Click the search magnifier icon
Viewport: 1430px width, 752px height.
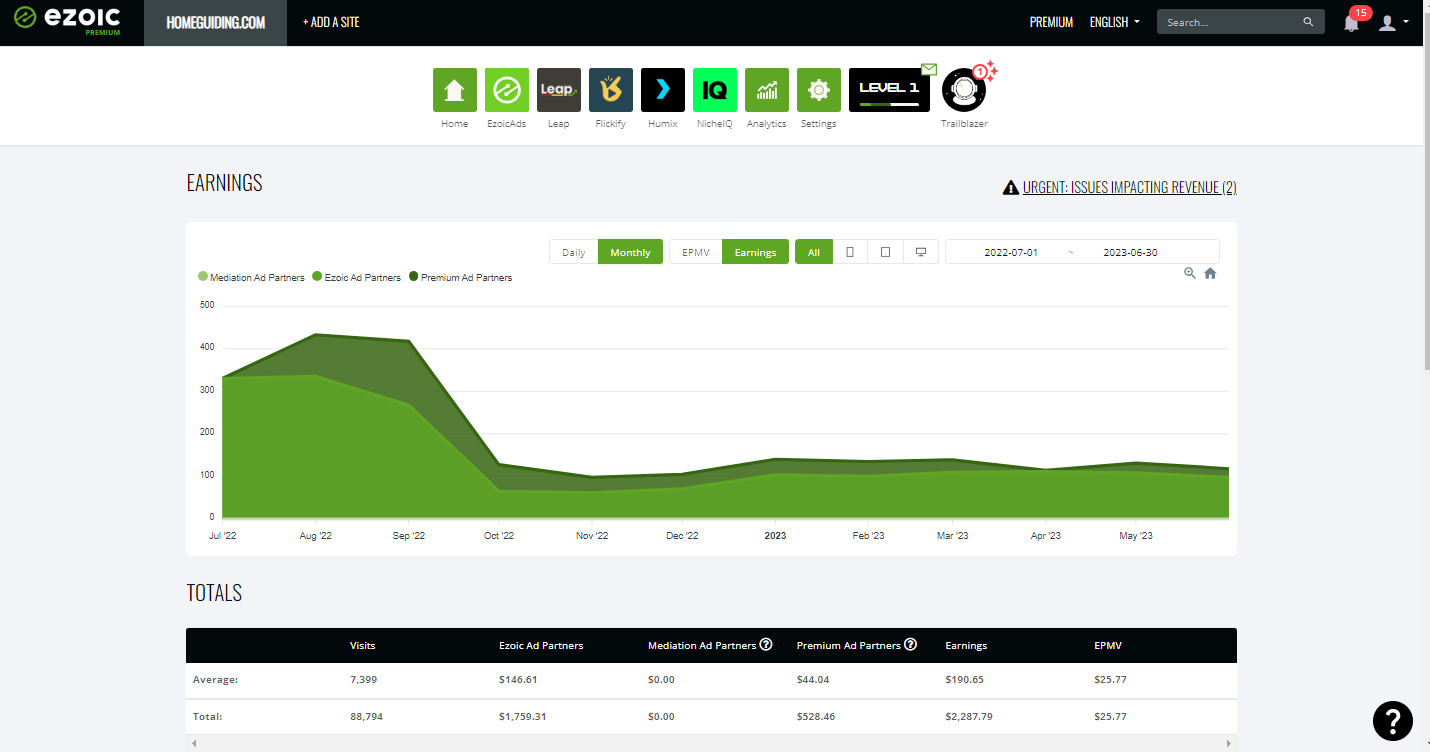coord(1308,22)
